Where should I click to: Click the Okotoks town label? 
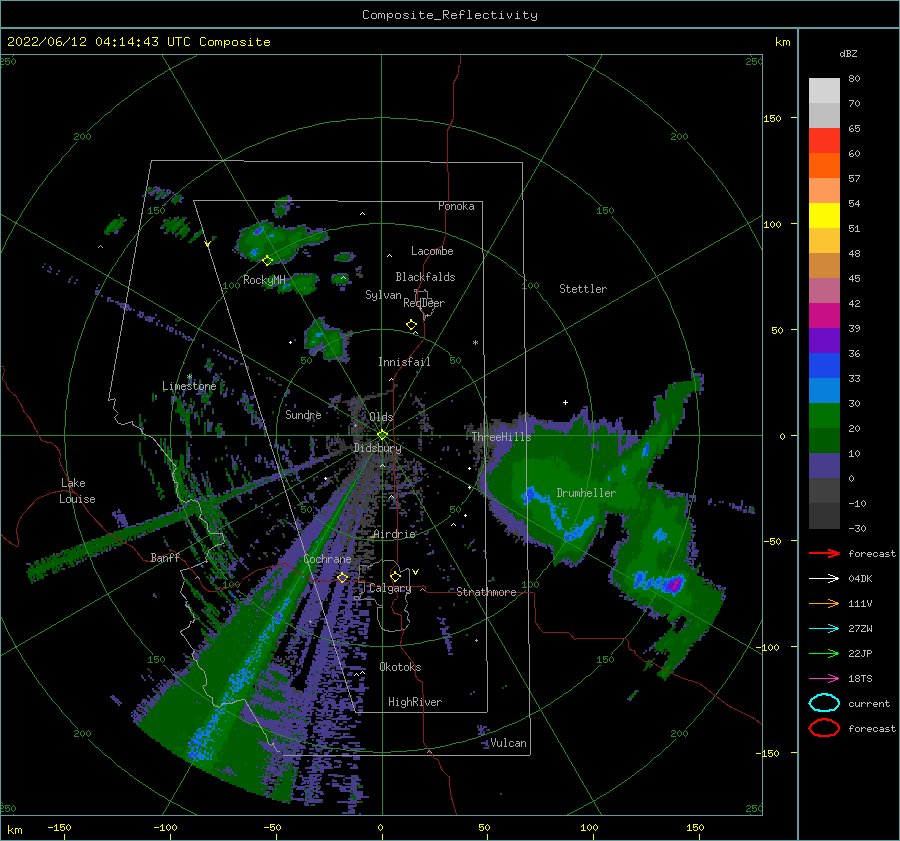(x=400, y=667)
